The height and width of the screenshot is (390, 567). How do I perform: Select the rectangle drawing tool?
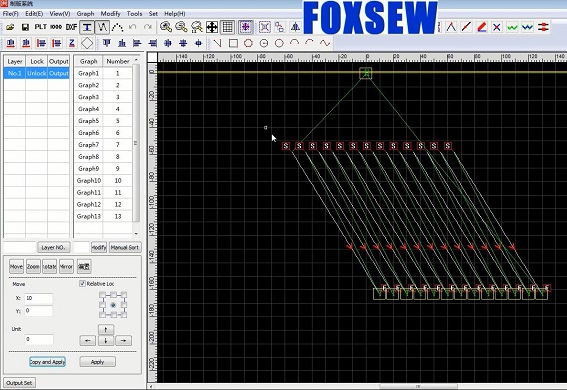point(233,43)
